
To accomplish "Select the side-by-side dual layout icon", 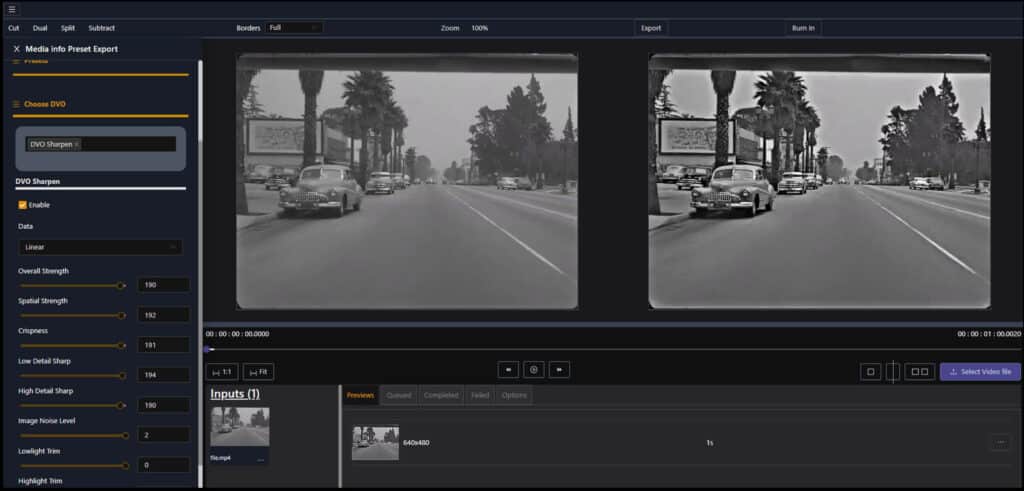I will [920, 372].
